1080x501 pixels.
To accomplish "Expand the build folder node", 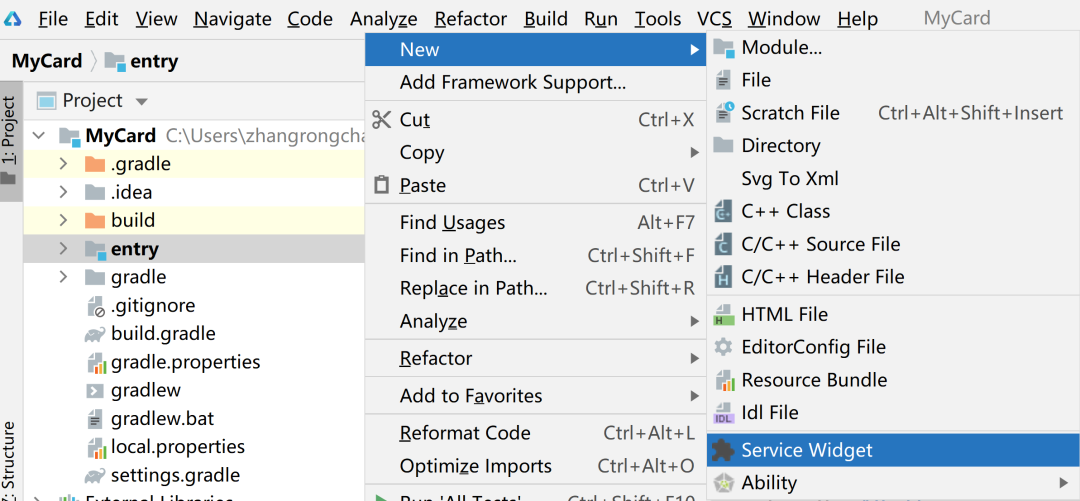I will click(63, 220).
